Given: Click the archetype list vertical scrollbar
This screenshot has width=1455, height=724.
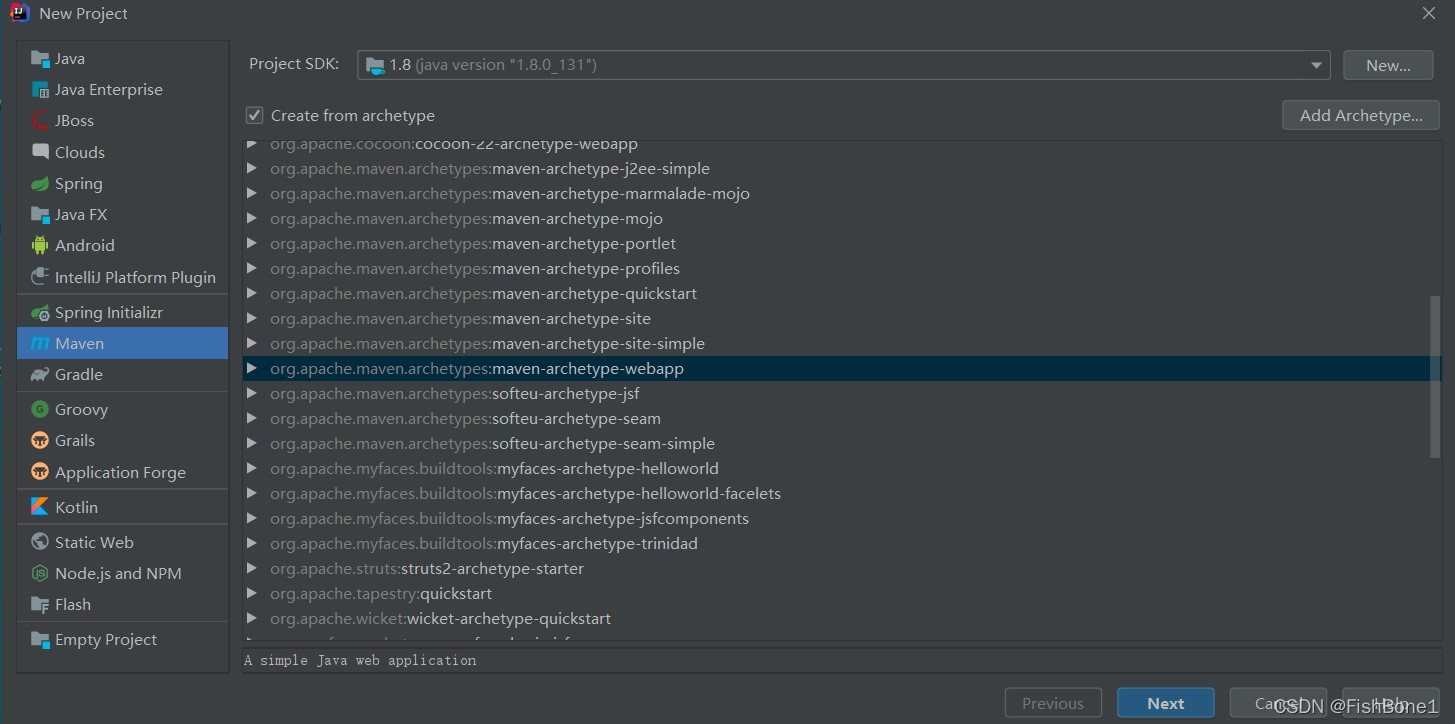Looking at the screenshot, I should [x=1435, y=377].
